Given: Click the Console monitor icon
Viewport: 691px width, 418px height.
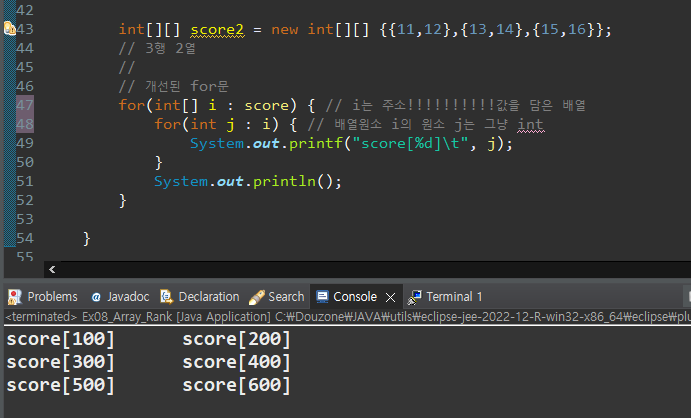Looking at the screenshot, I should pos(322,296).
